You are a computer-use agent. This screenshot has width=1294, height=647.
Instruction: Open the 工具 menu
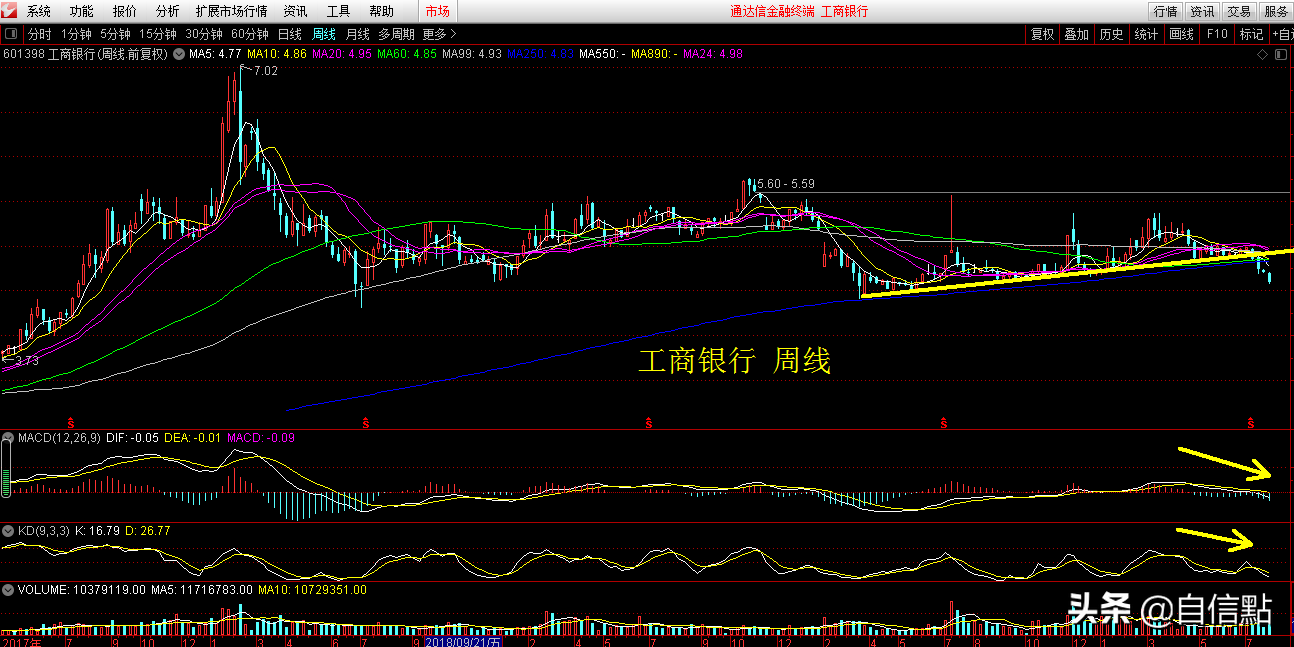pyautogui.click(x=339, y=11)
